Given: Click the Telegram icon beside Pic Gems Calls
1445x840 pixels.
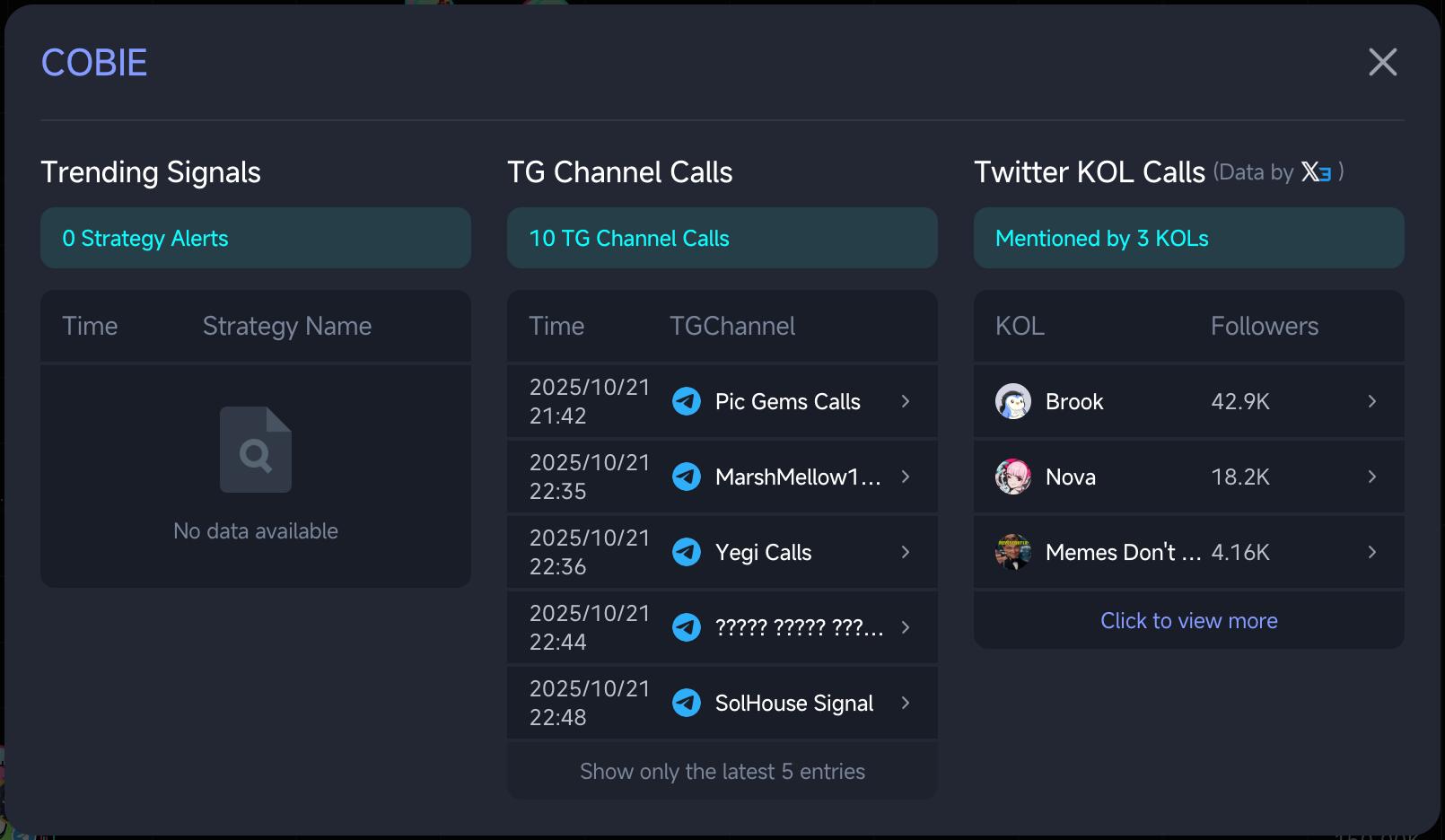Looking at the screenshot, I should coord(687,401).
